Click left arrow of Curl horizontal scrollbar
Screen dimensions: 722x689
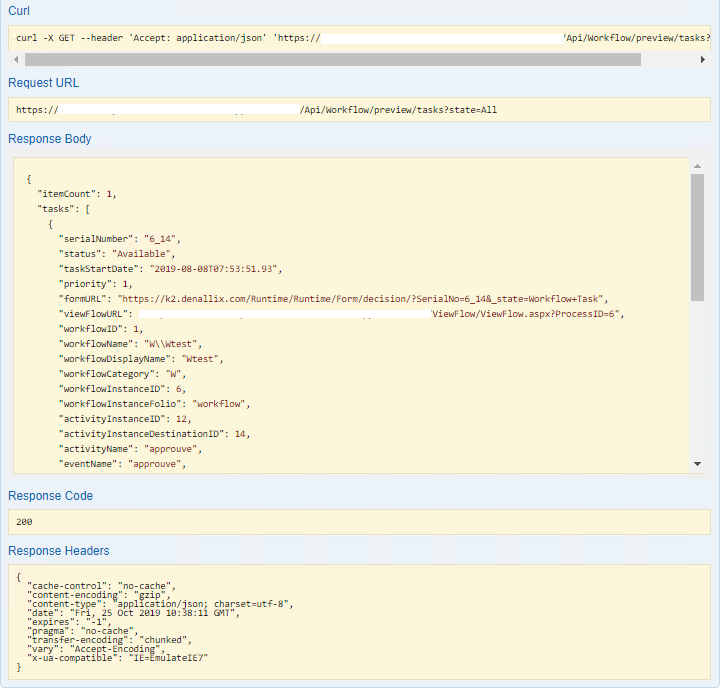(16, 60)
